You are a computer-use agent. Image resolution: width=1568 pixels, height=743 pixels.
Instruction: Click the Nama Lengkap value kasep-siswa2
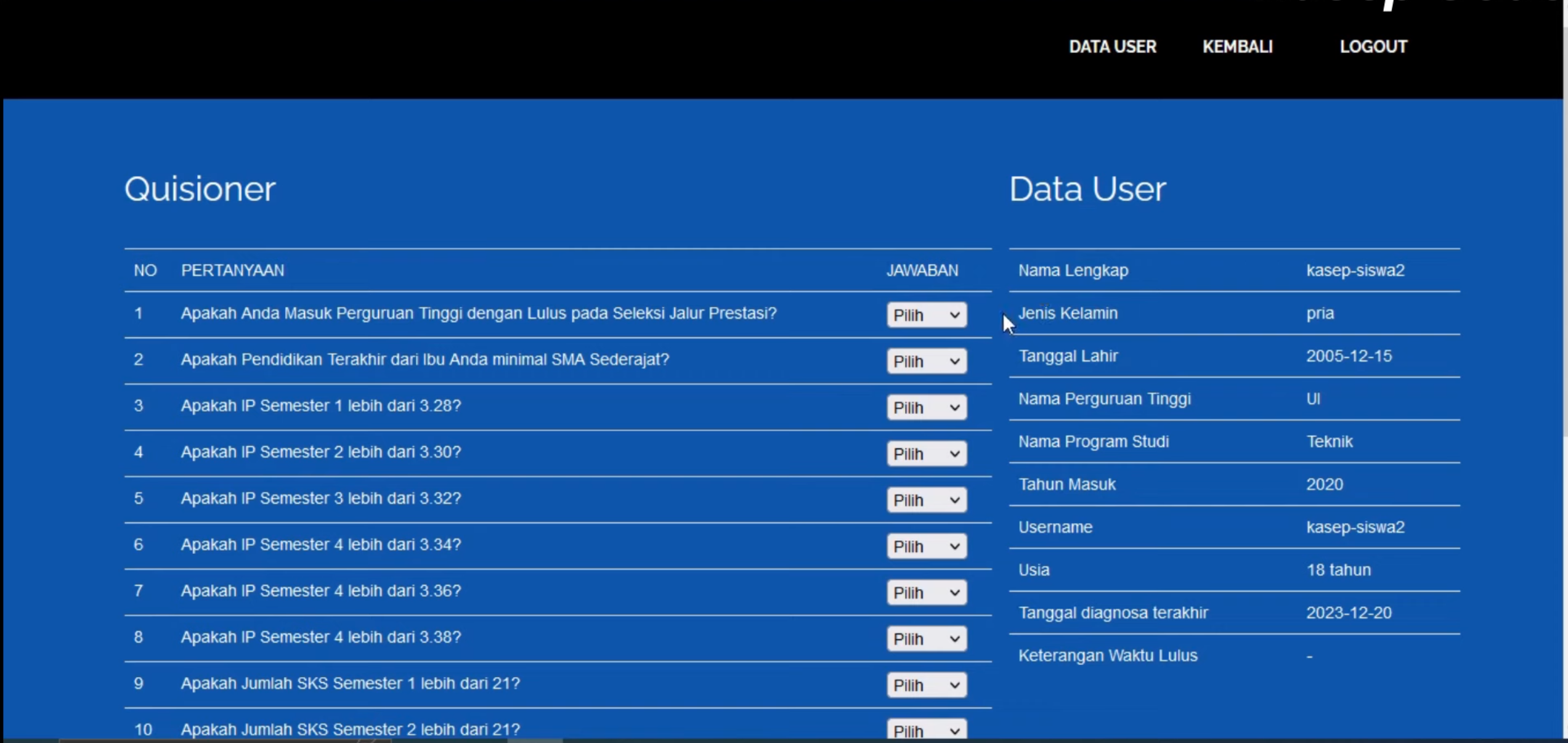coord(1355,270)
